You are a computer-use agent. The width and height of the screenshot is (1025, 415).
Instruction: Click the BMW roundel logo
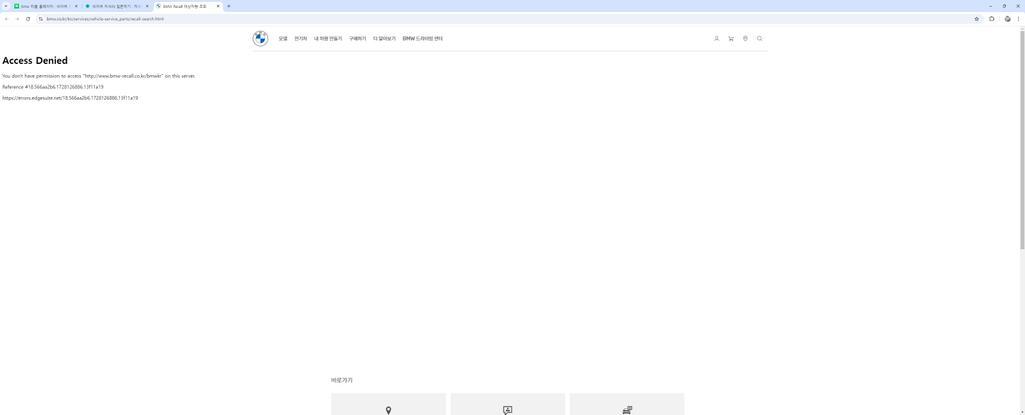[x=260, y=39]
